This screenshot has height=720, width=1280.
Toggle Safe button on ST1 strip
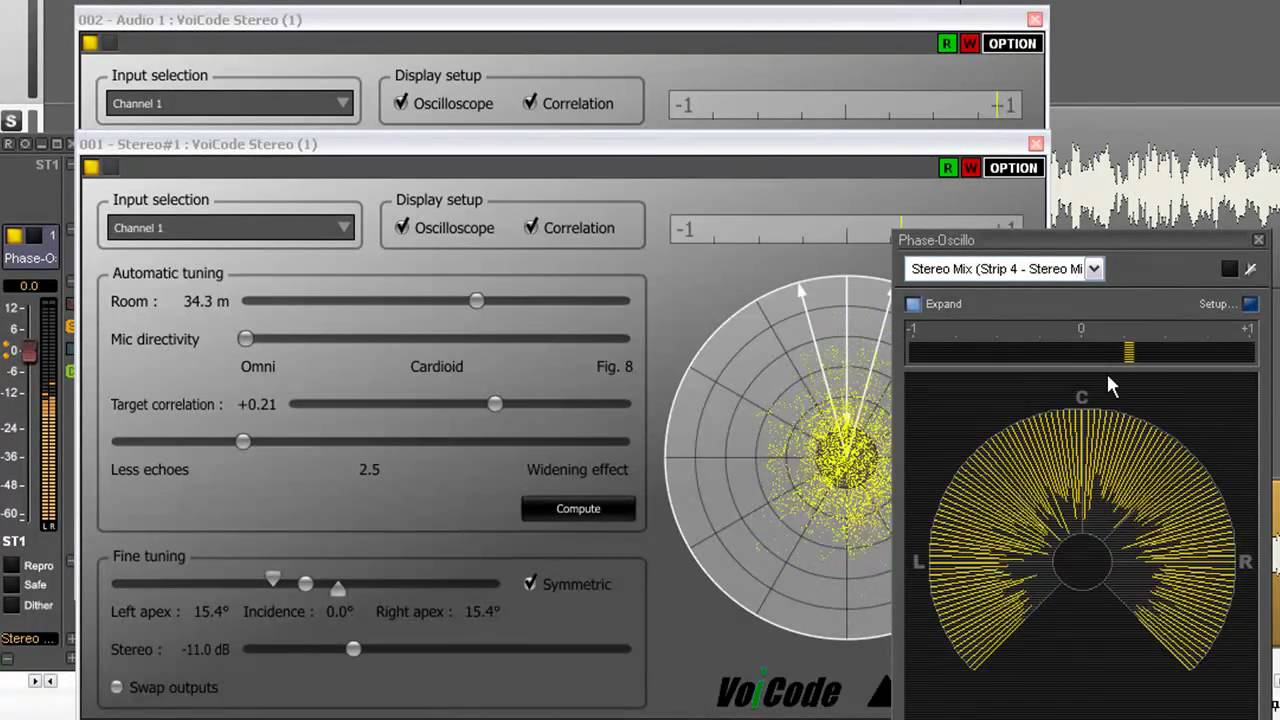(x=11, y=585)
